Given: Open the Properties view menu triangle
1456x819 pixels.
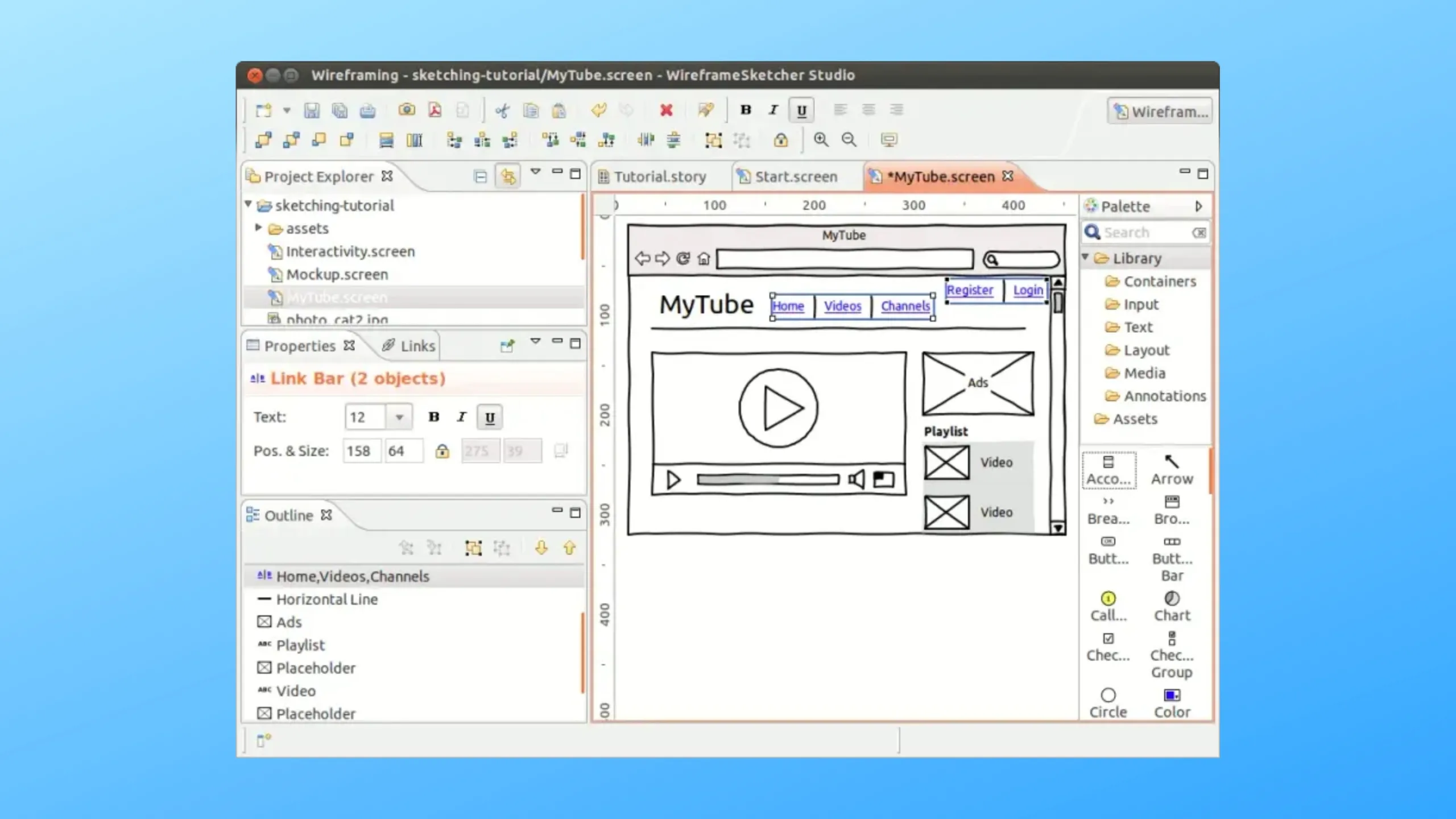Looking at the screenshot, I should [535, 341].
